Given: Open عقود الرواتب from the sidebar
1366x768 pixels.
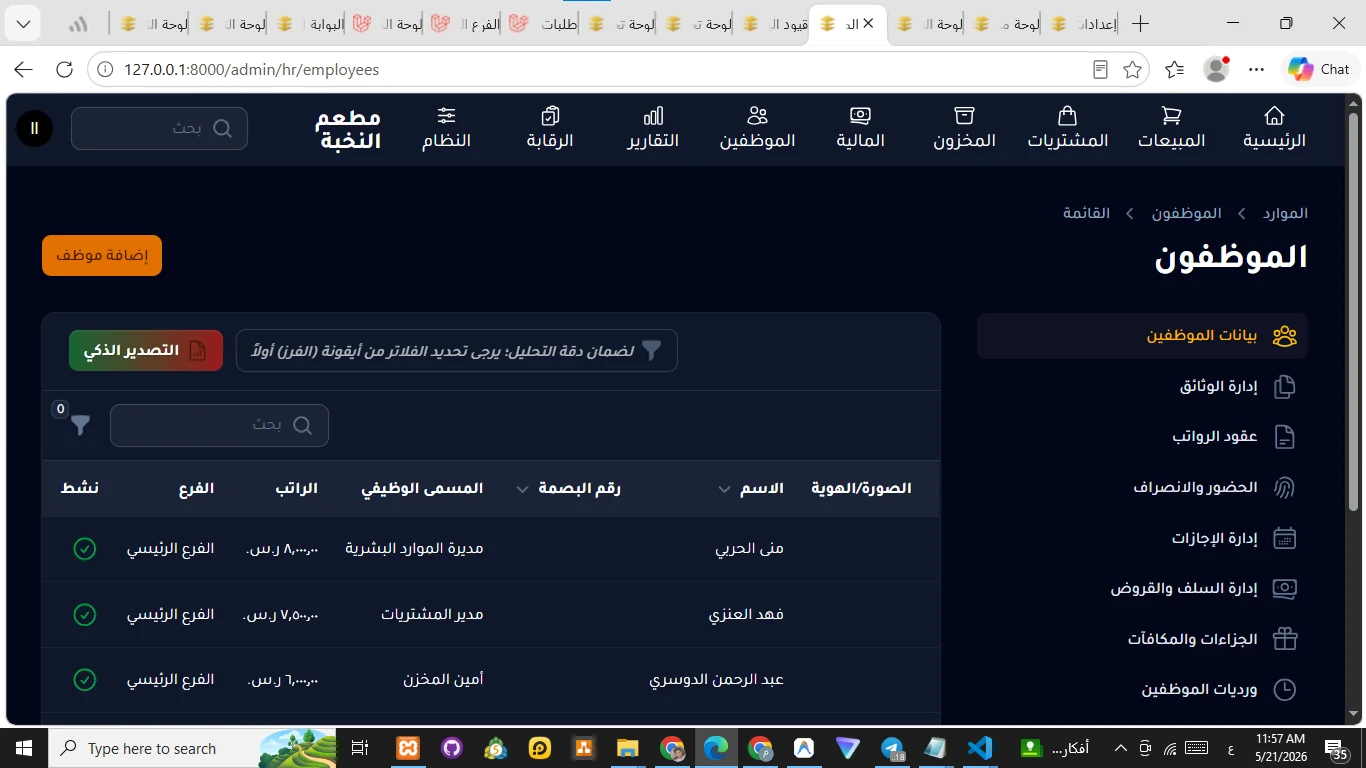Looking at the screenshot, I should (1142, 437).
